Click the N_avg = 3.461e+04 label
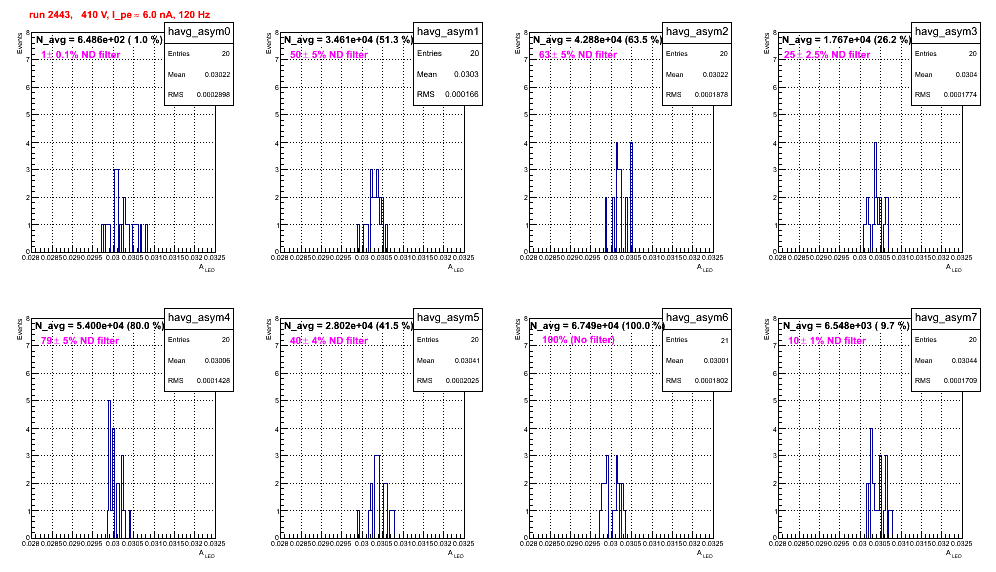This screenshot has width=996, height=572. pyautogui.click(x=347, y=40)
